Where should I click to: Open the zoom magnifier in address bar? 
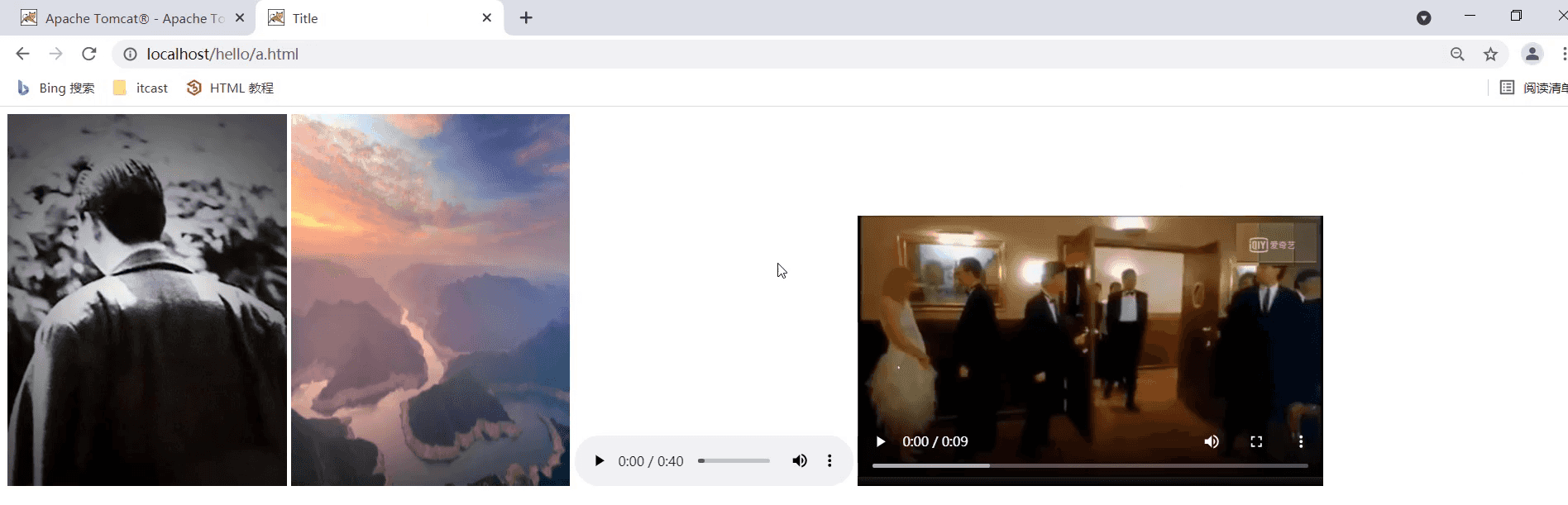(1457, 55)
